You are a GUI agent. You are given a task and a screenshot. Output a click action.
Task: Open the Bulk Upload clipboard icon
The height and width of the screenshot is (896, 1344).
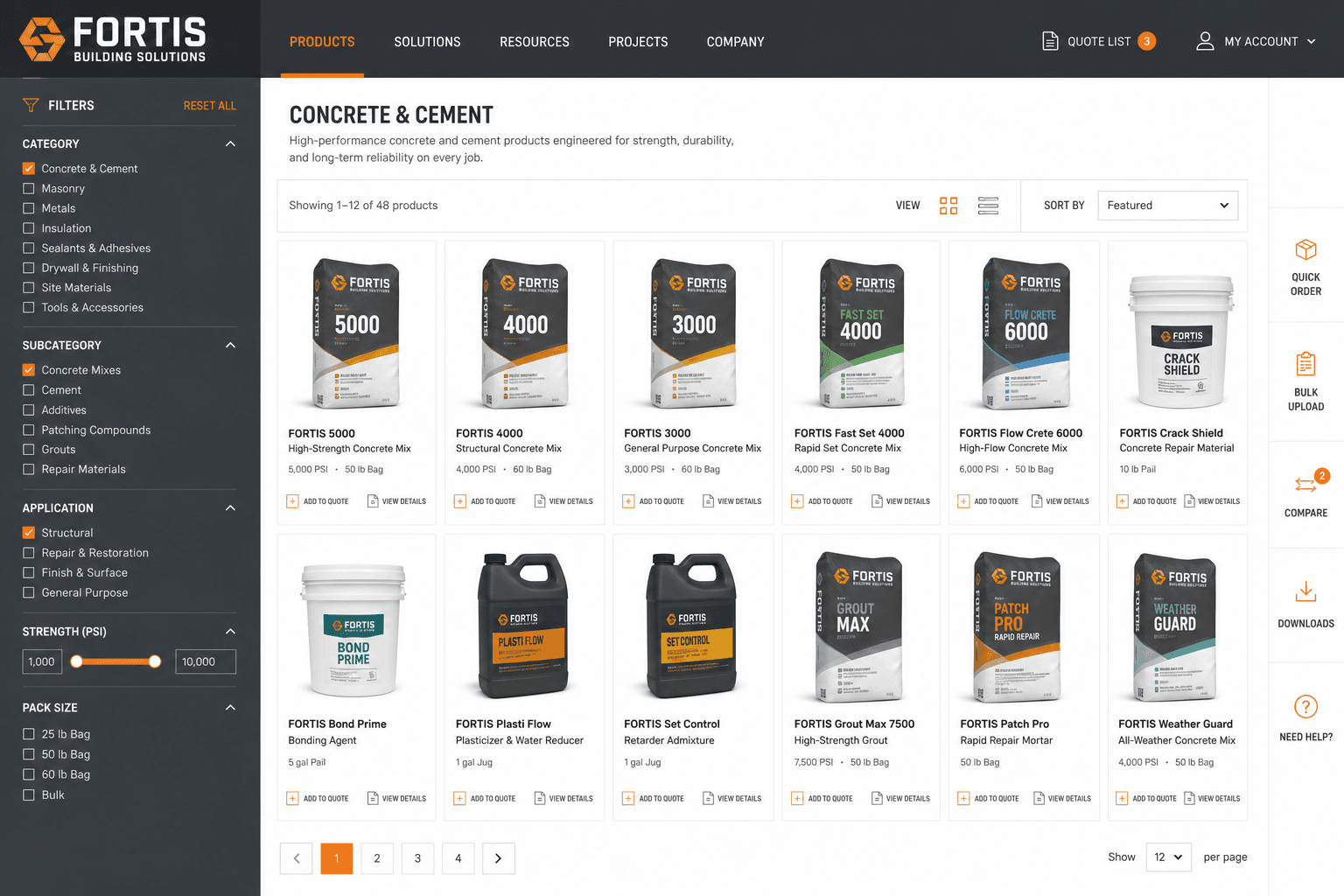coord(1305,363)
